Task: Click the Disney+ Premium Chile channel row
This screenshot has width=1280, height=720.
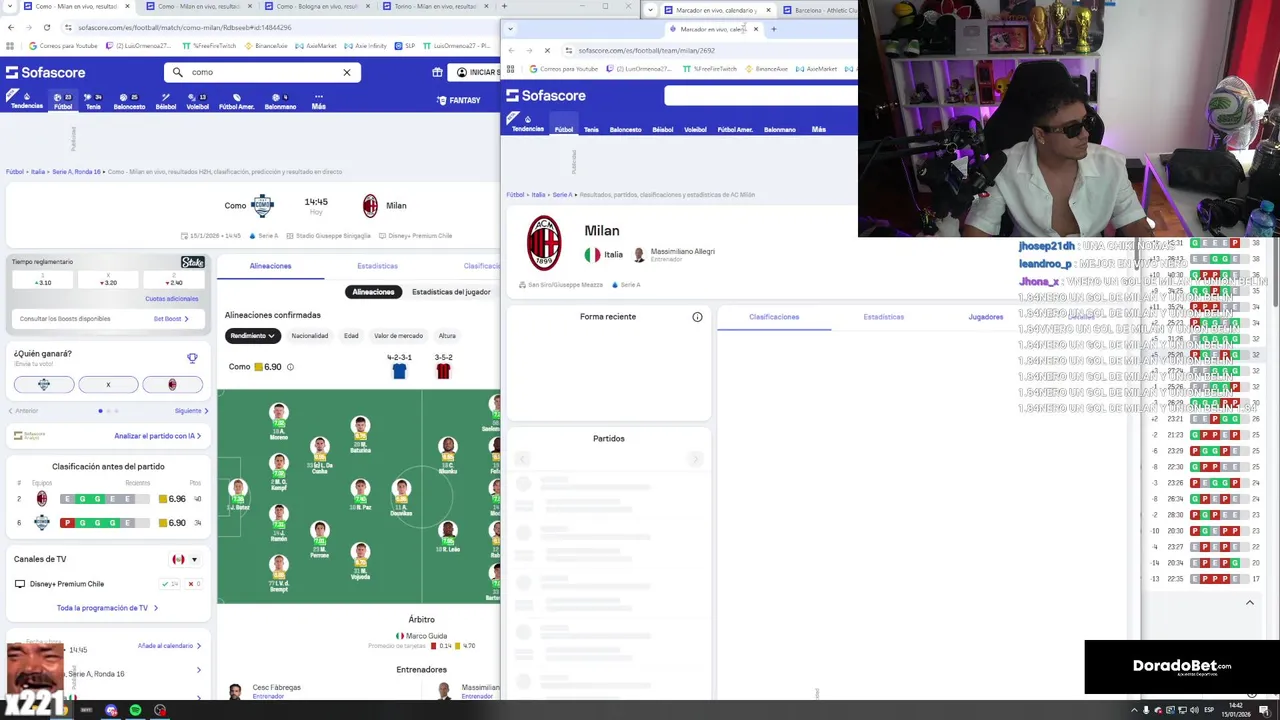Action: click(x=108, y=584)
